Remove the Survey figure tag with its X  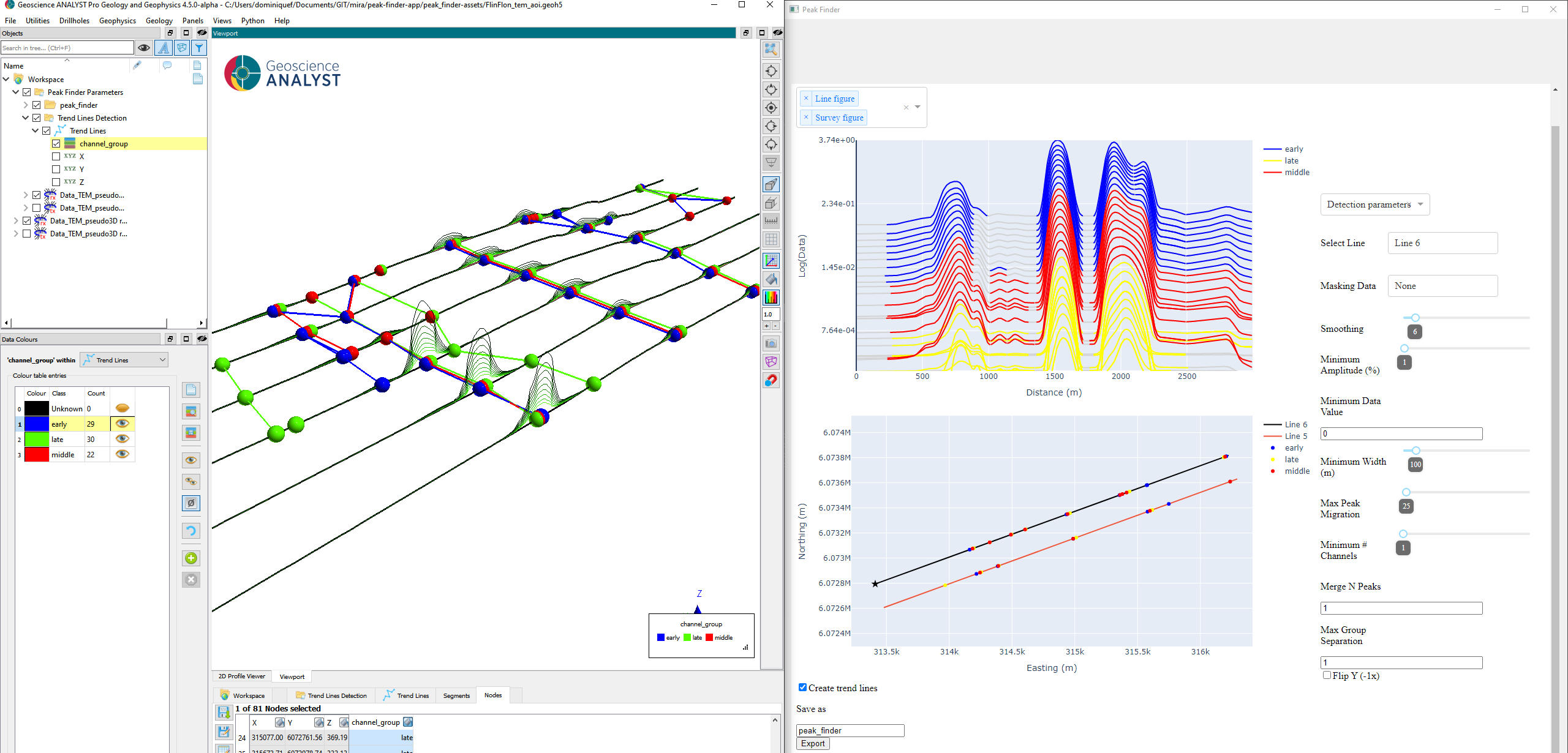point(807,118)
